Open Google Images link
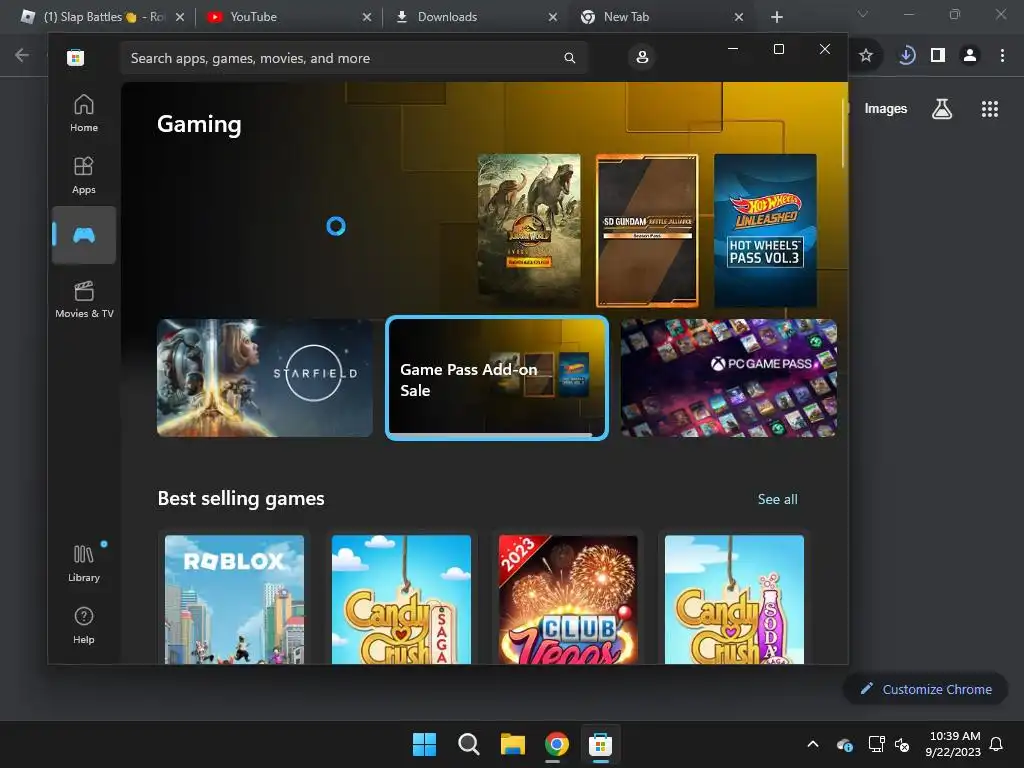The width and height of the screenshot is (1024, 768). [x=886, y=109]
